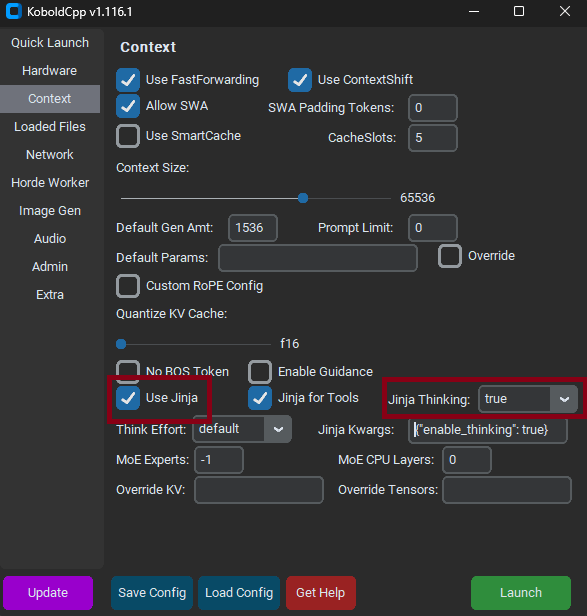
Task: Check the Enable Guidance box
Action: coord(260,372)
